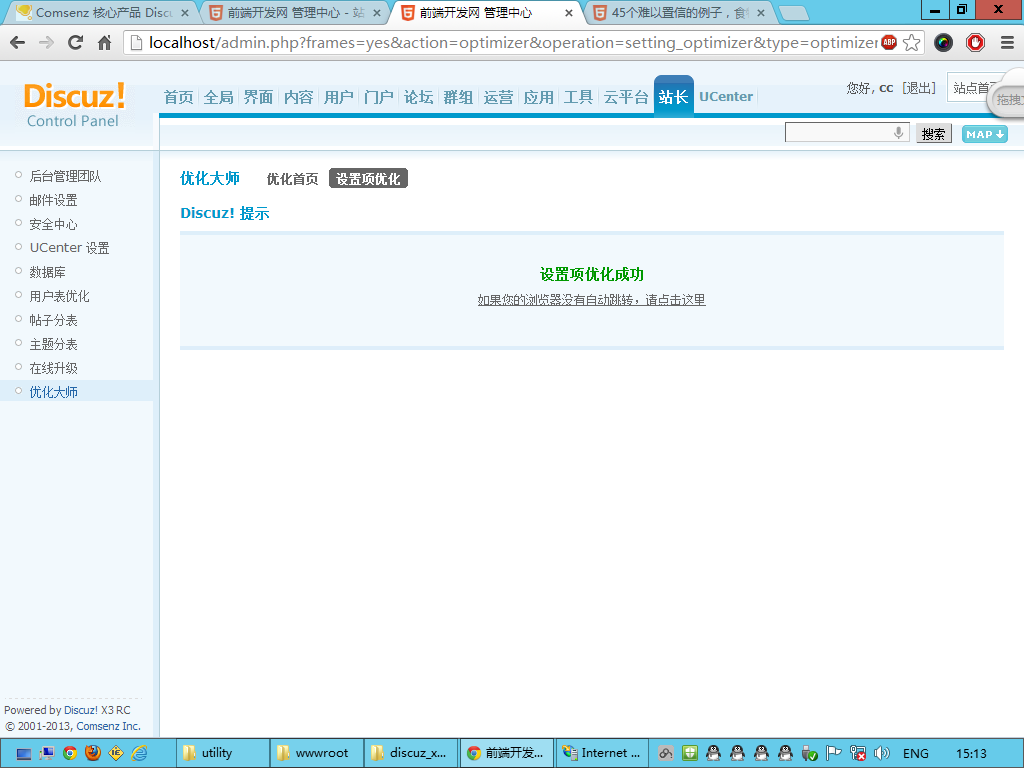This screenshot has width=1024, height=768.
Task: Click the volume speaker tray icon
Action: click(x=882, y=753)
